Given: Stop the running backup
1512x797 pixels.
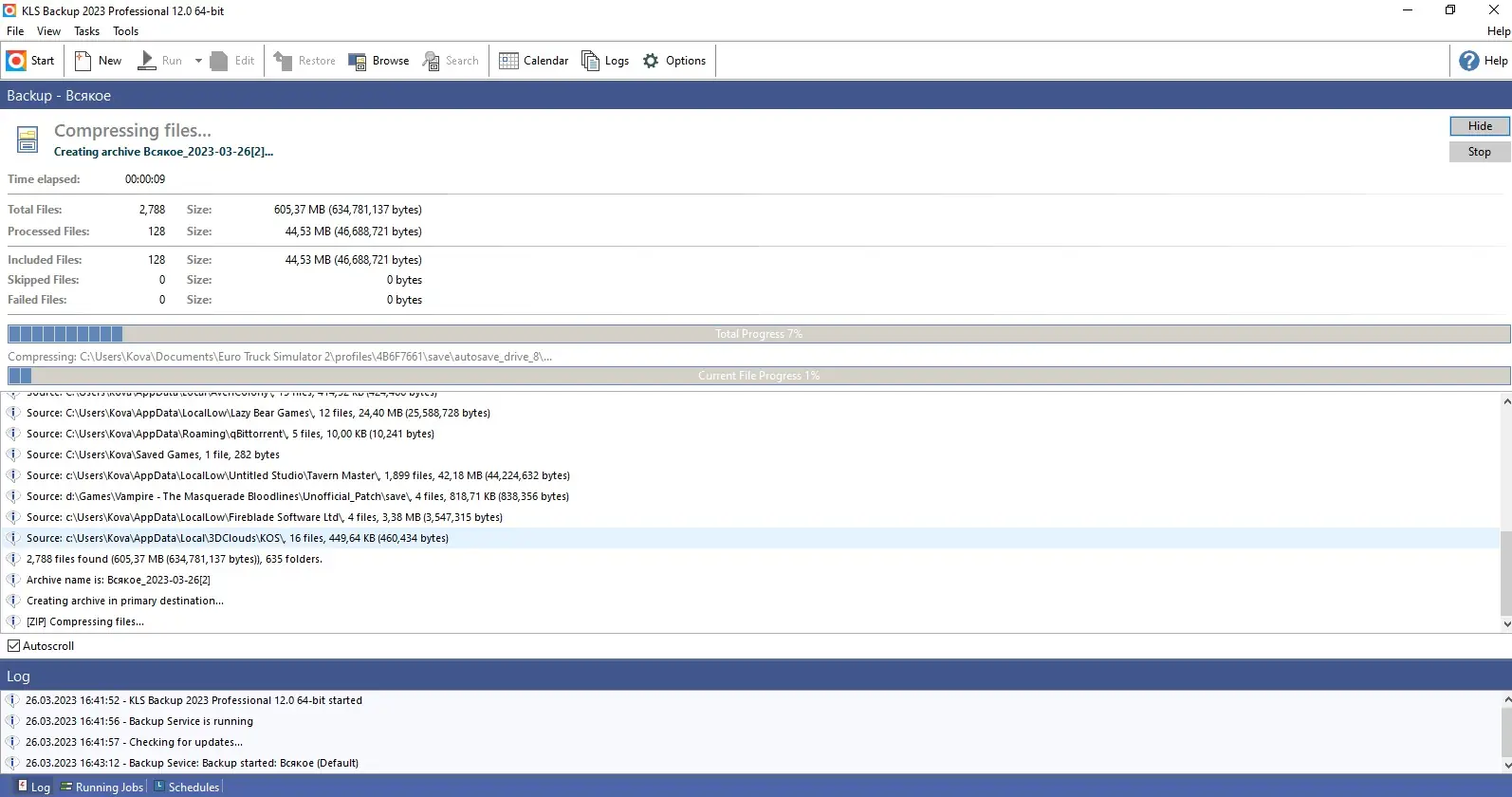Looking at the screenshot, I should pyautogui.click(x=1480, y=152).
